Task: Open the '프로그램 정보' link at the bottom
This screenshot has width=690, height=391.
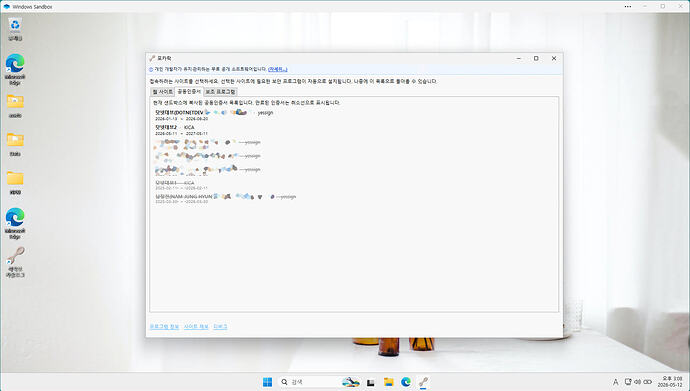Action: pos(164,327)
